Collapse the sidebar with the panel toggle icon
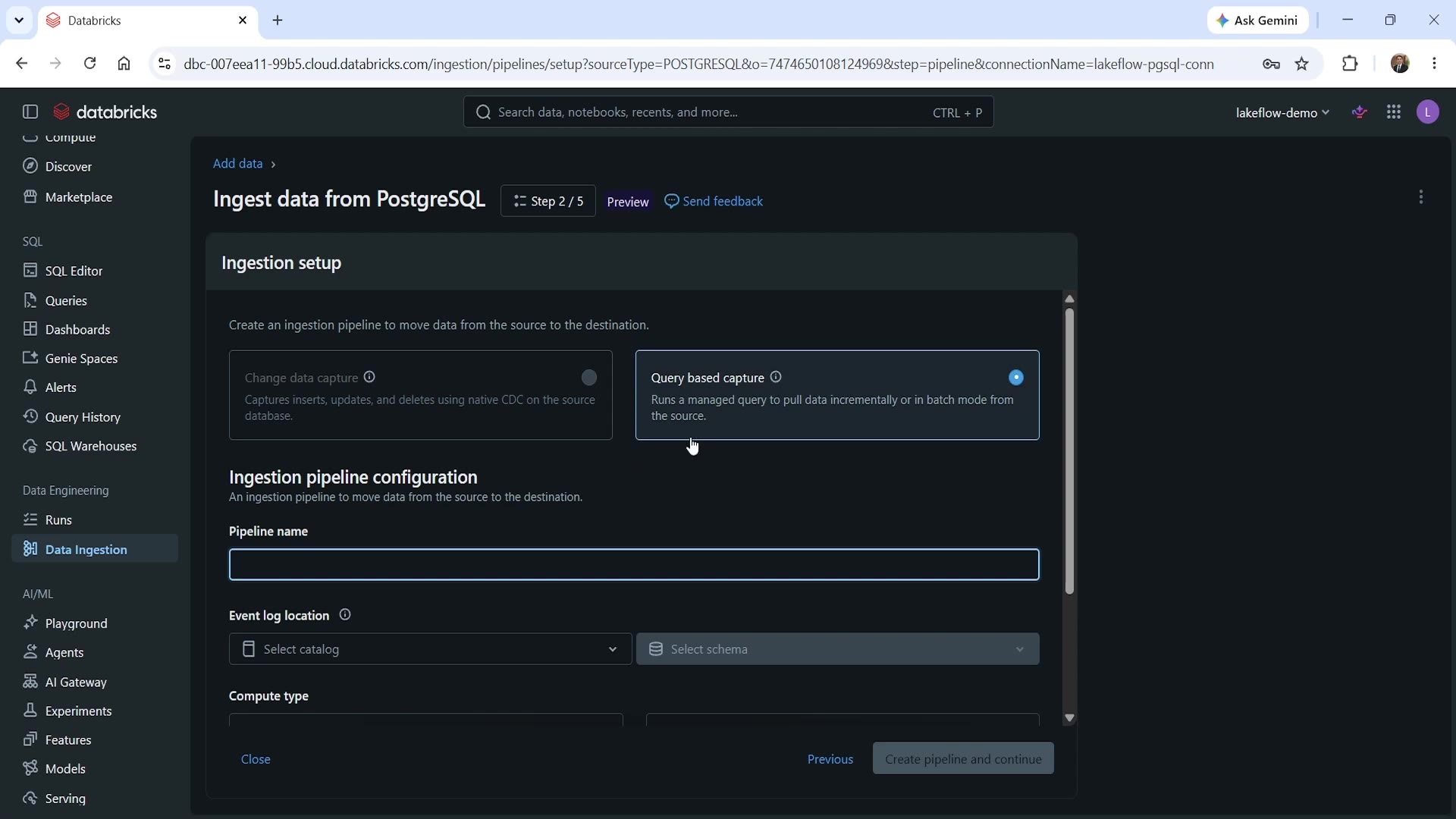 click(30, 112)
